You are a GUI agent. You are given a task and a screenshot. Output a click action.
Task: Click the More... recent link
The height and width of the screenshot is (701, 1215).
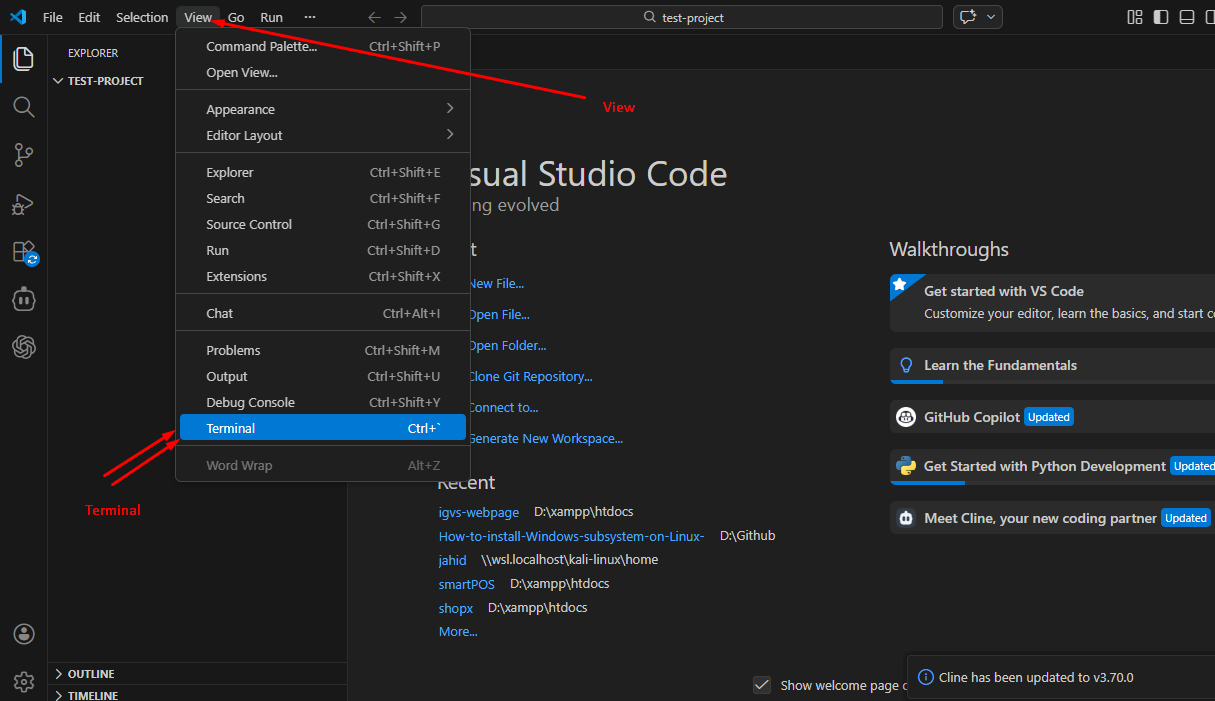tap(458, 631)
